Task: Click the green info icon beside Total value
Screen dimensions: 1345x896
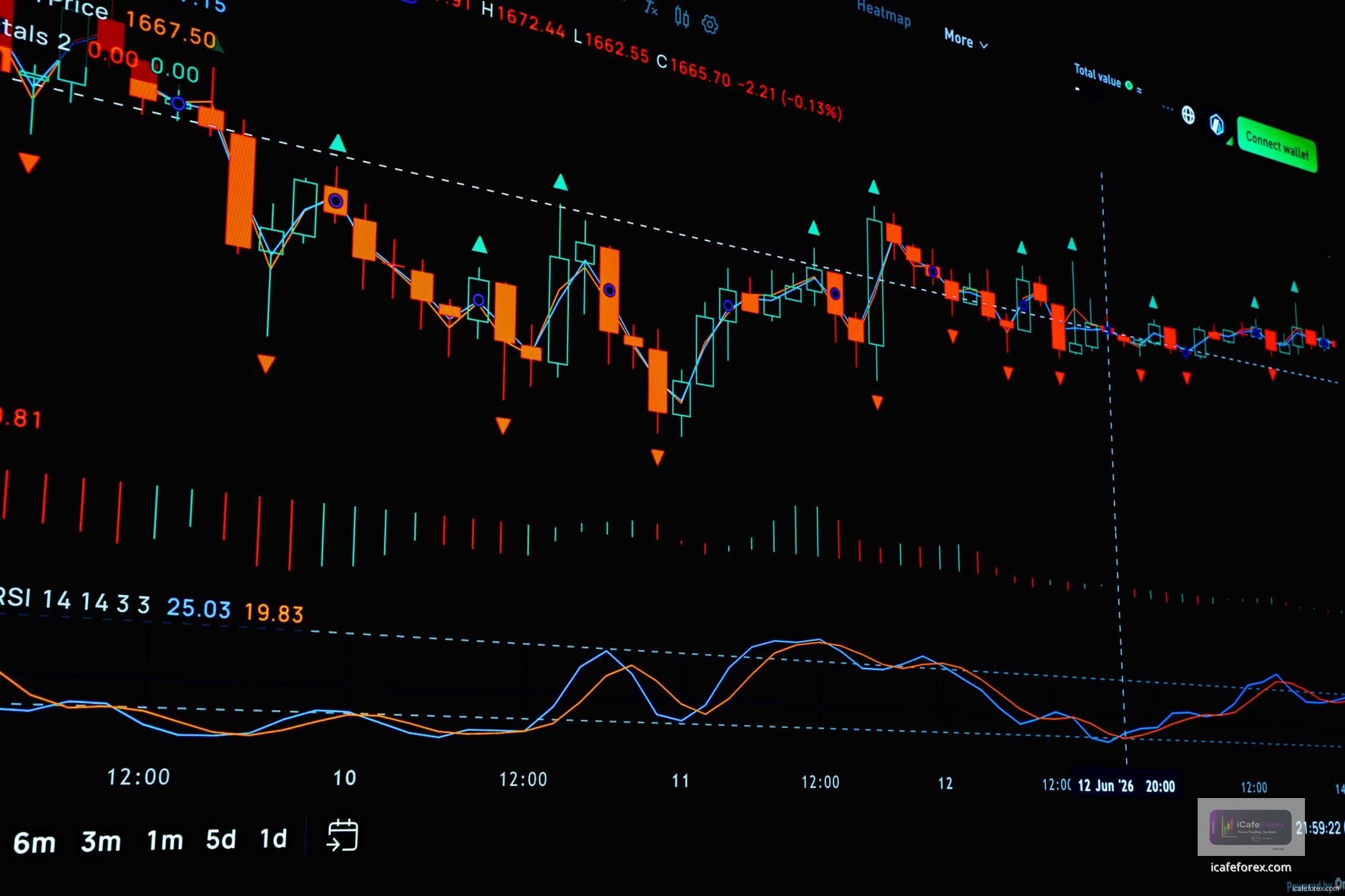Action: pyautogui.click(x=1129, y=85)
